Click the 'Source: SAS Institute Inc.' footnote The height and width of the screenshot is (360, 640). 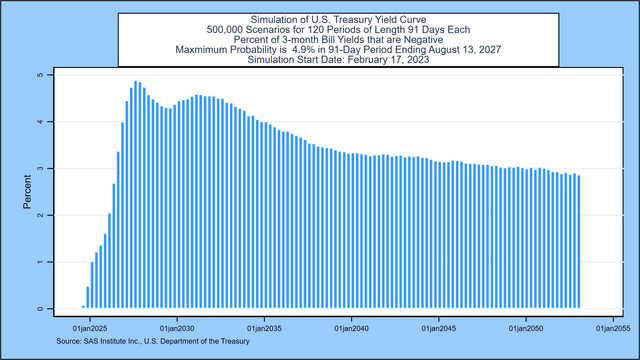tap(153, 341)
